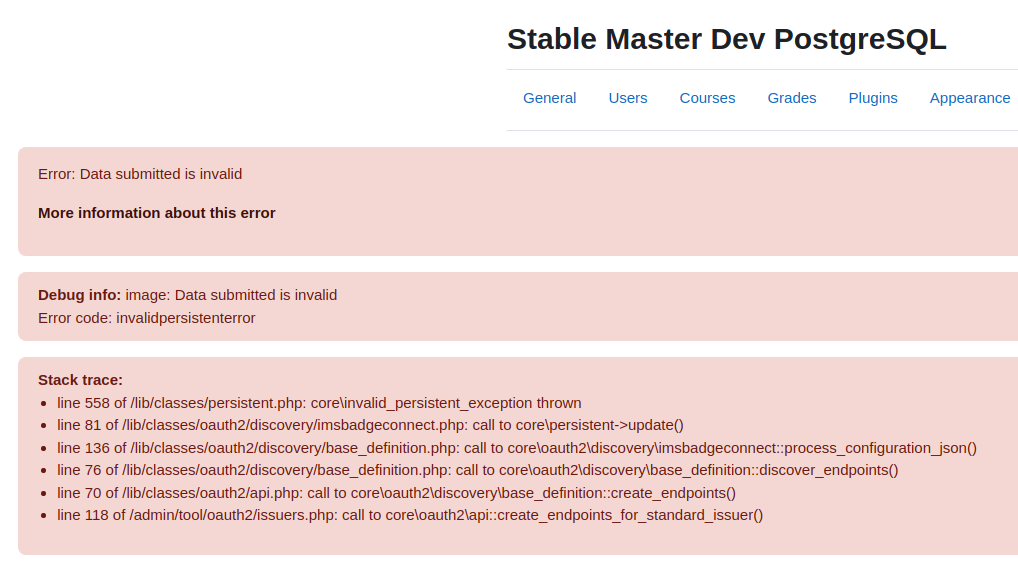Image resolution: width=1018 pixels, height=564 pixels.
Task: Click the 'Debug info:' bold label
Action: pos(79,295)
